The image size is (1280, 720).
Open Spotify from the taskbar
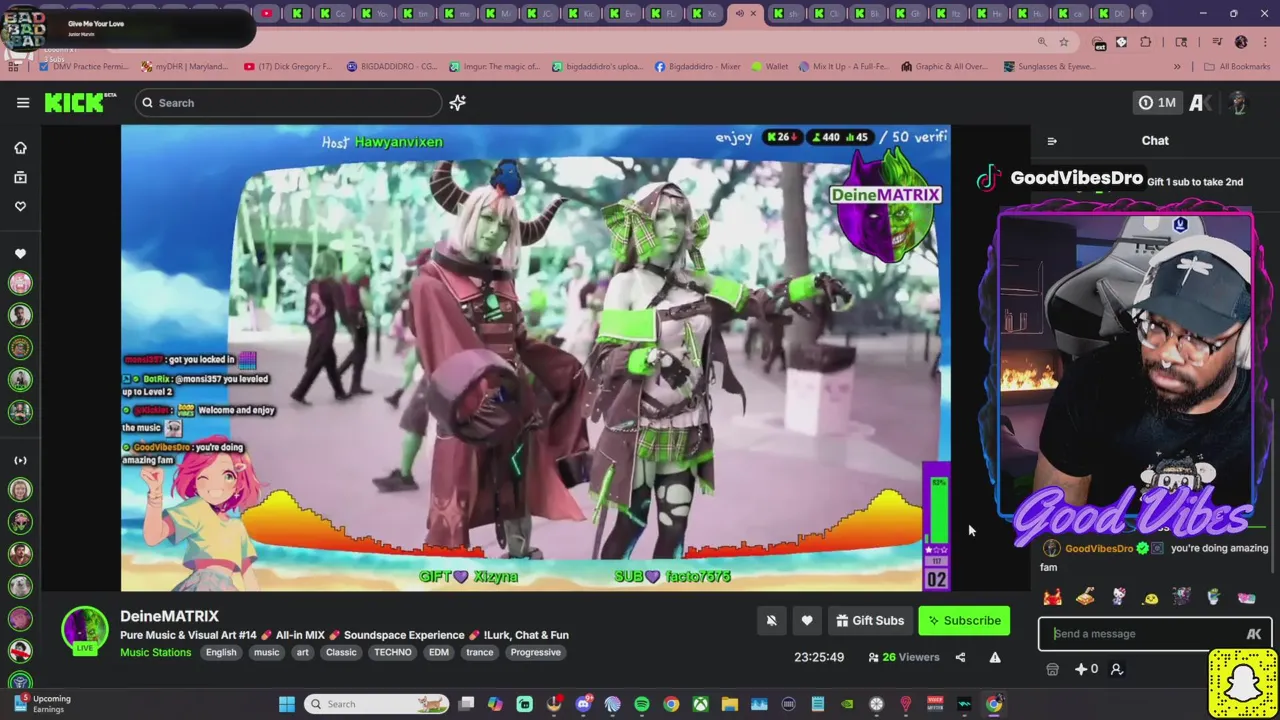click(x=642, y=704)
